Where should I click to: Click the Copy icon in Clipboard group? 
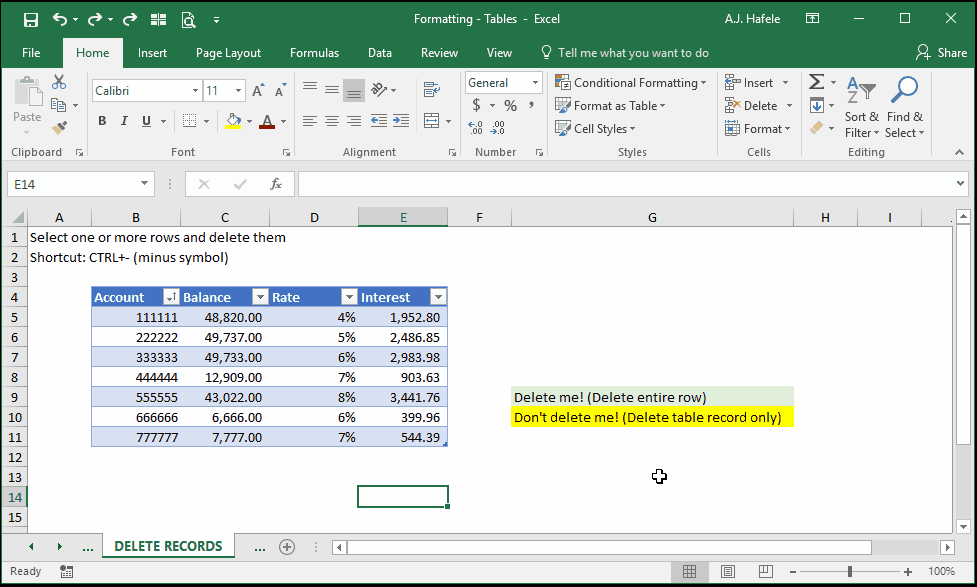click(59, 105)
